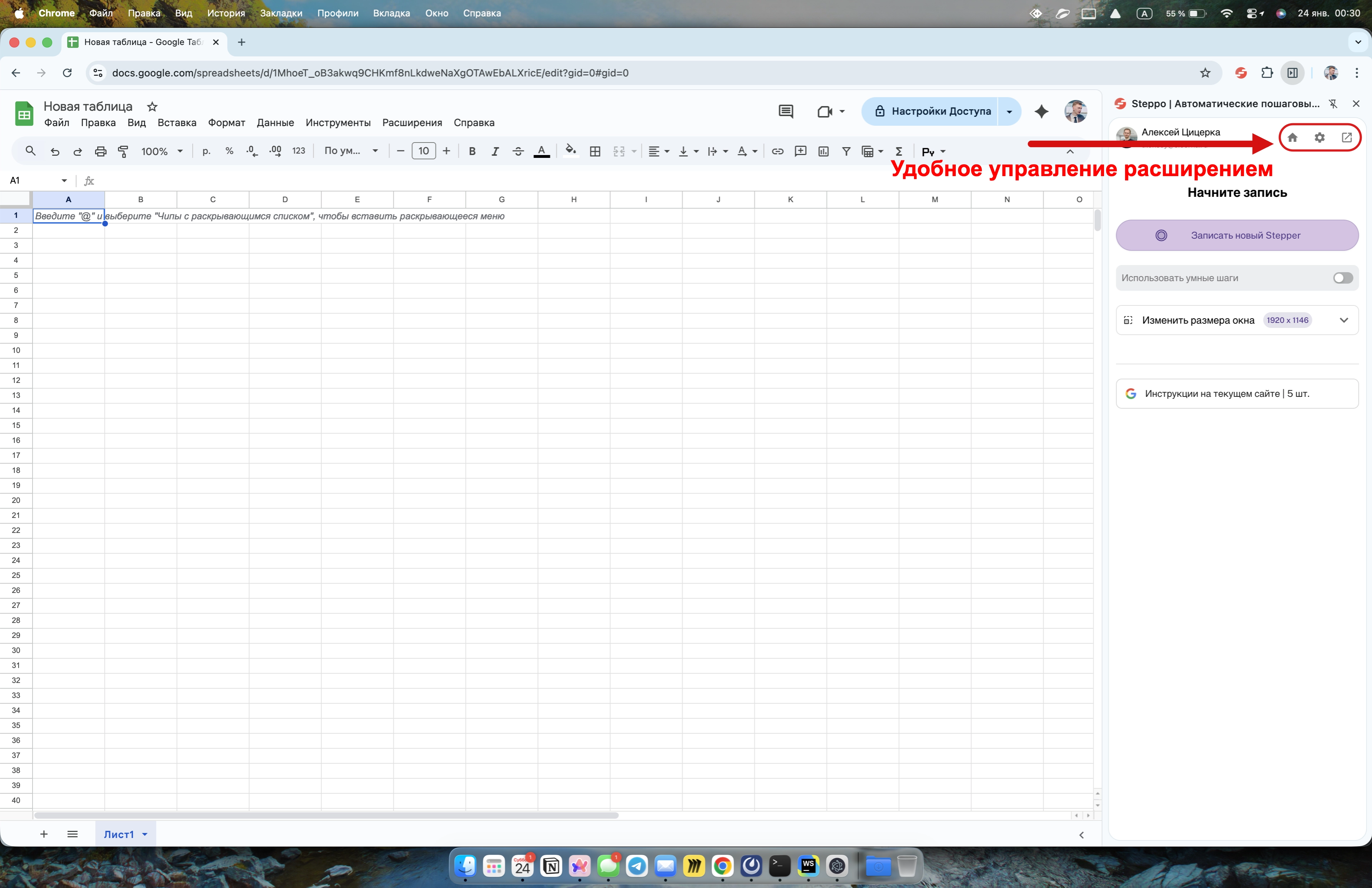Click the insert chart icon
Viewport: 1372px width, 888px height.
[823, 151]
